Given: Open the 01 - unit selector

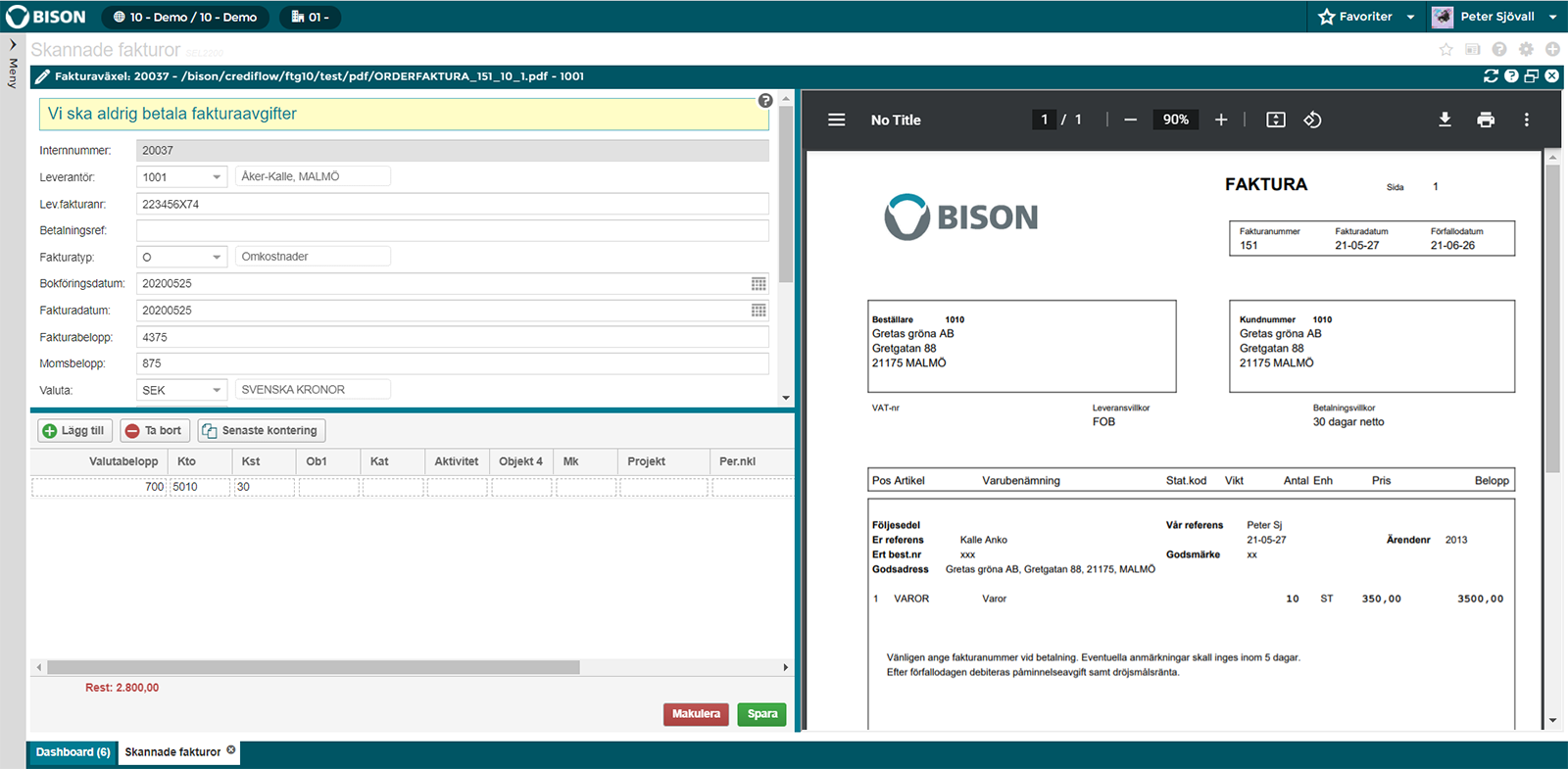Looking at the screenshot, I should tap(311, 17).
